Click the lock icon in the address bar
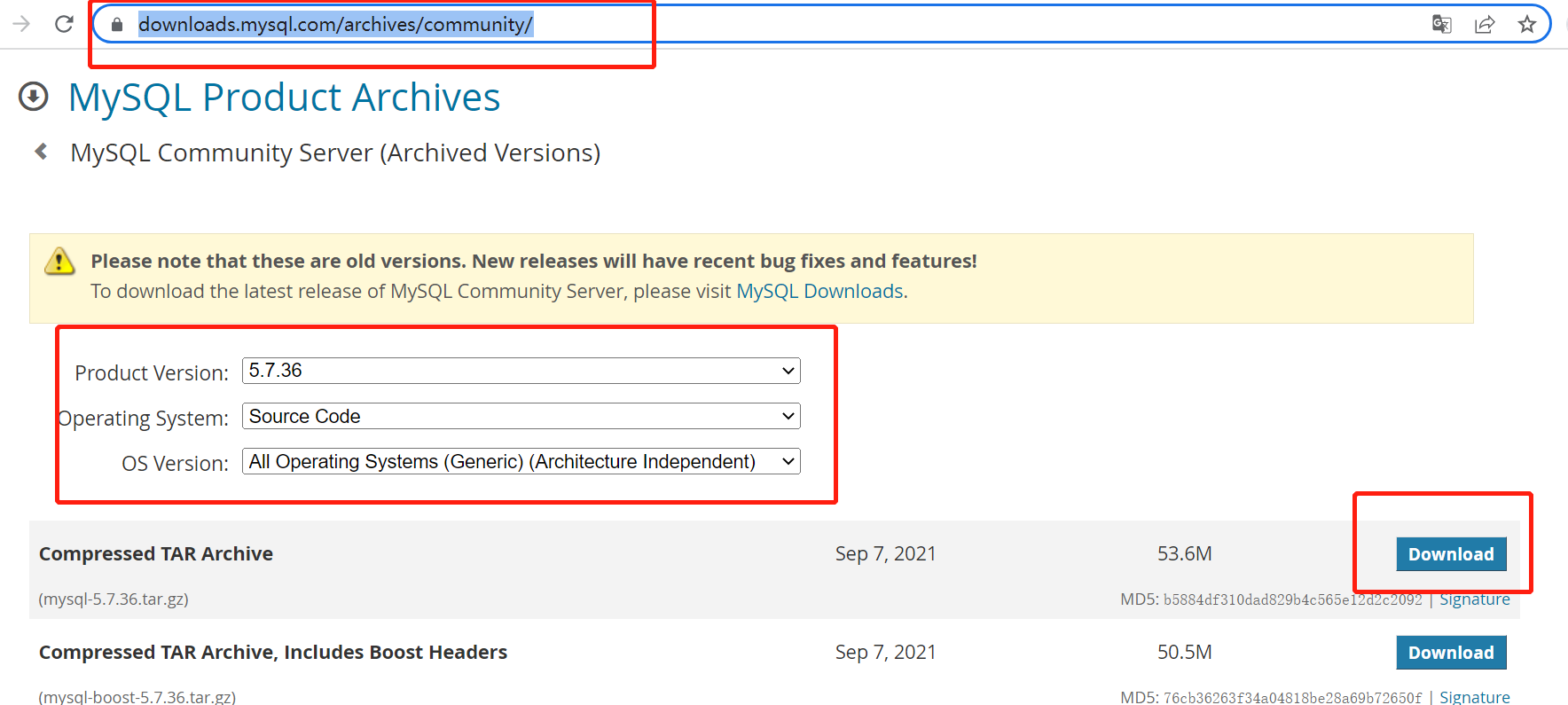 tap(116, 25)
